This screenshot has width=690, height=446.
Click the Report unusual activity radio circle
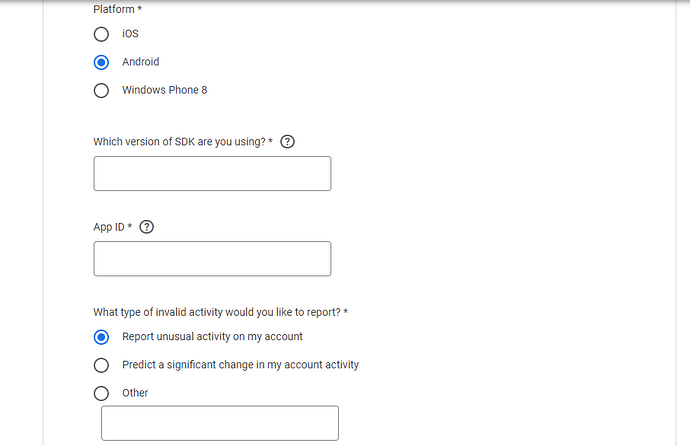(101, 337)
